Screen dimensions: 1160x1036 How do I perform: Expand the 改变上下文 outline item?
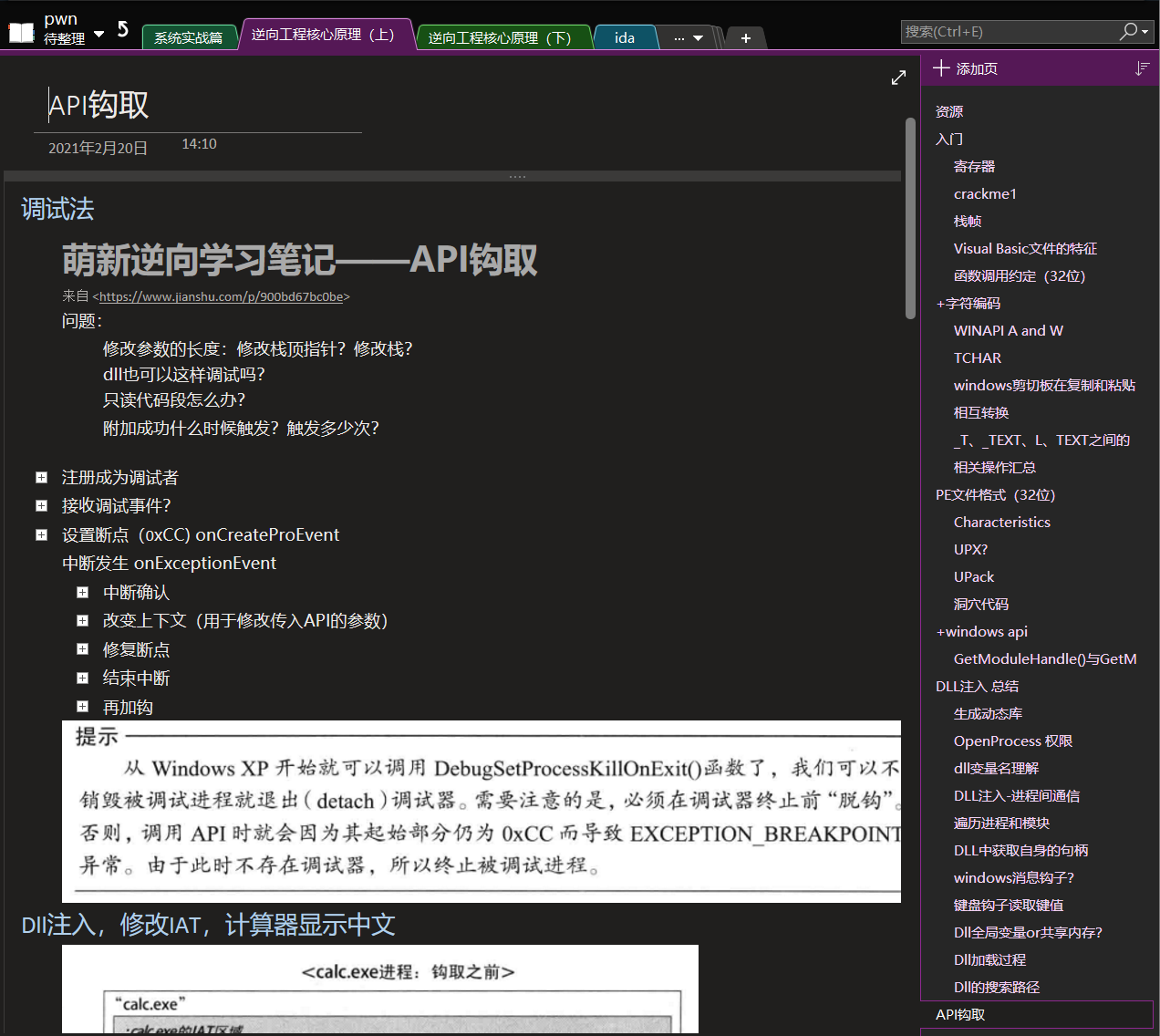(82, 621)
